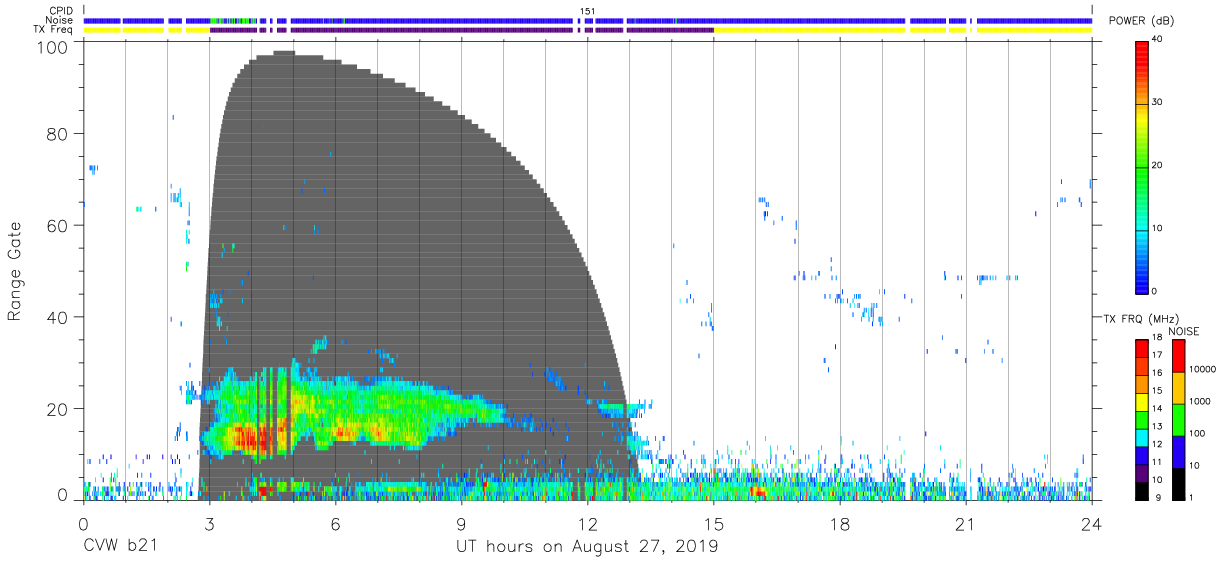
Task: Click the blue Noise strip above the plot
Action: [587, 20]
